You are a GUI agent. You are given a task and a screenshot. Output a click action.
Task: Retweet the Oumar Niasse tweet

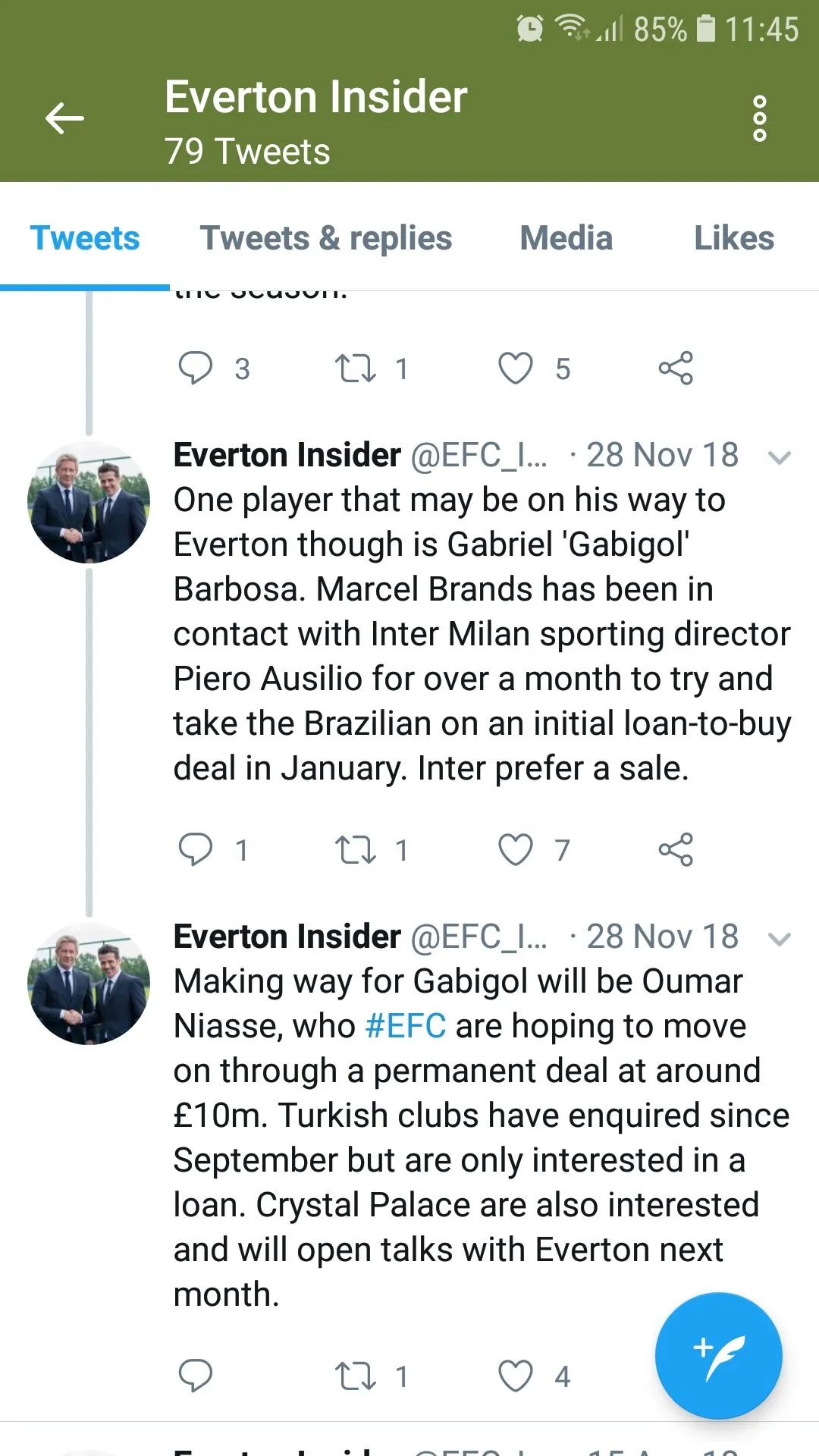(x=356, y=1376)
